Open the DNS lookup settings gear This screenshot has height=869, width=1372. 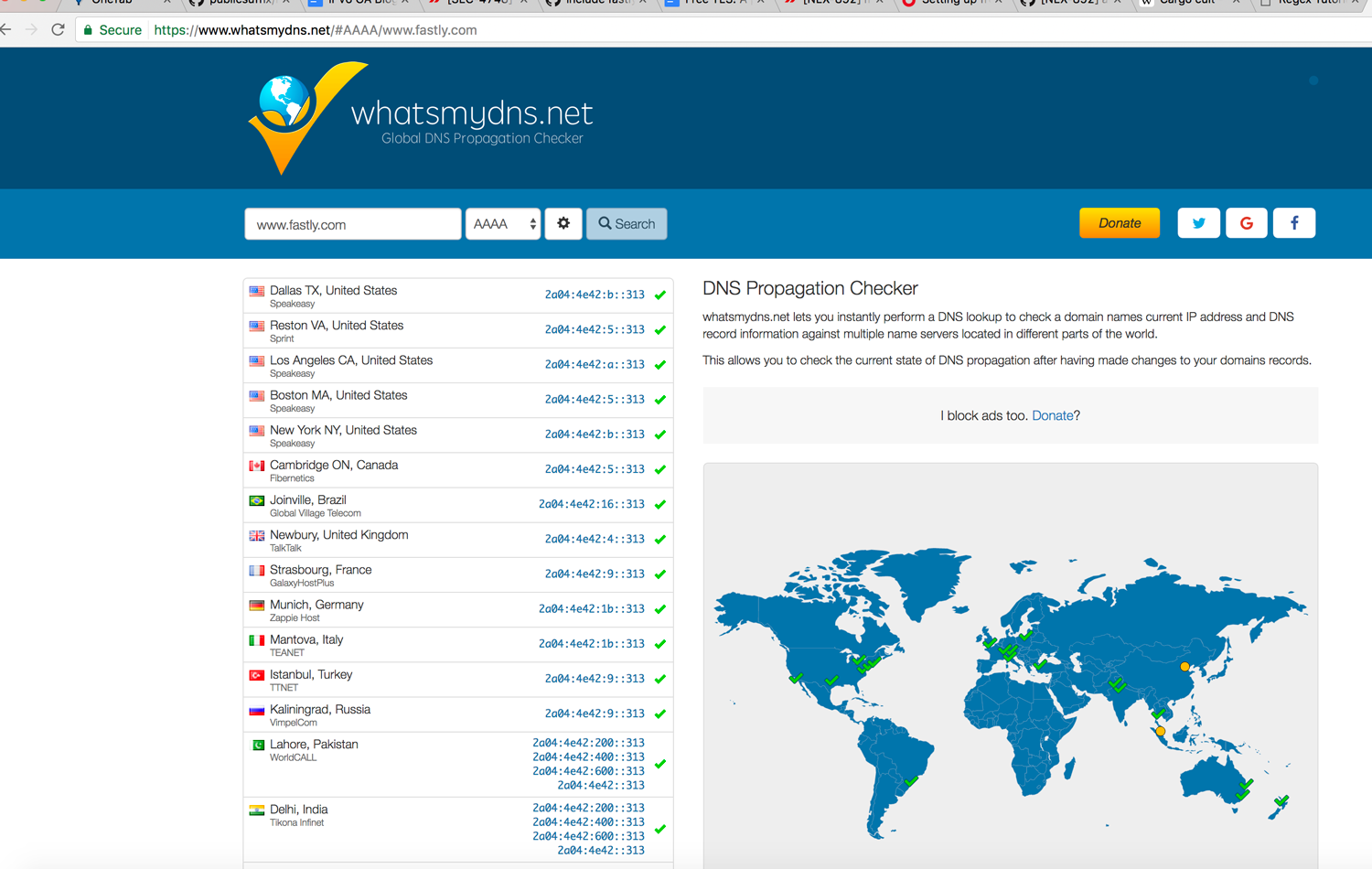click(563, 223)
